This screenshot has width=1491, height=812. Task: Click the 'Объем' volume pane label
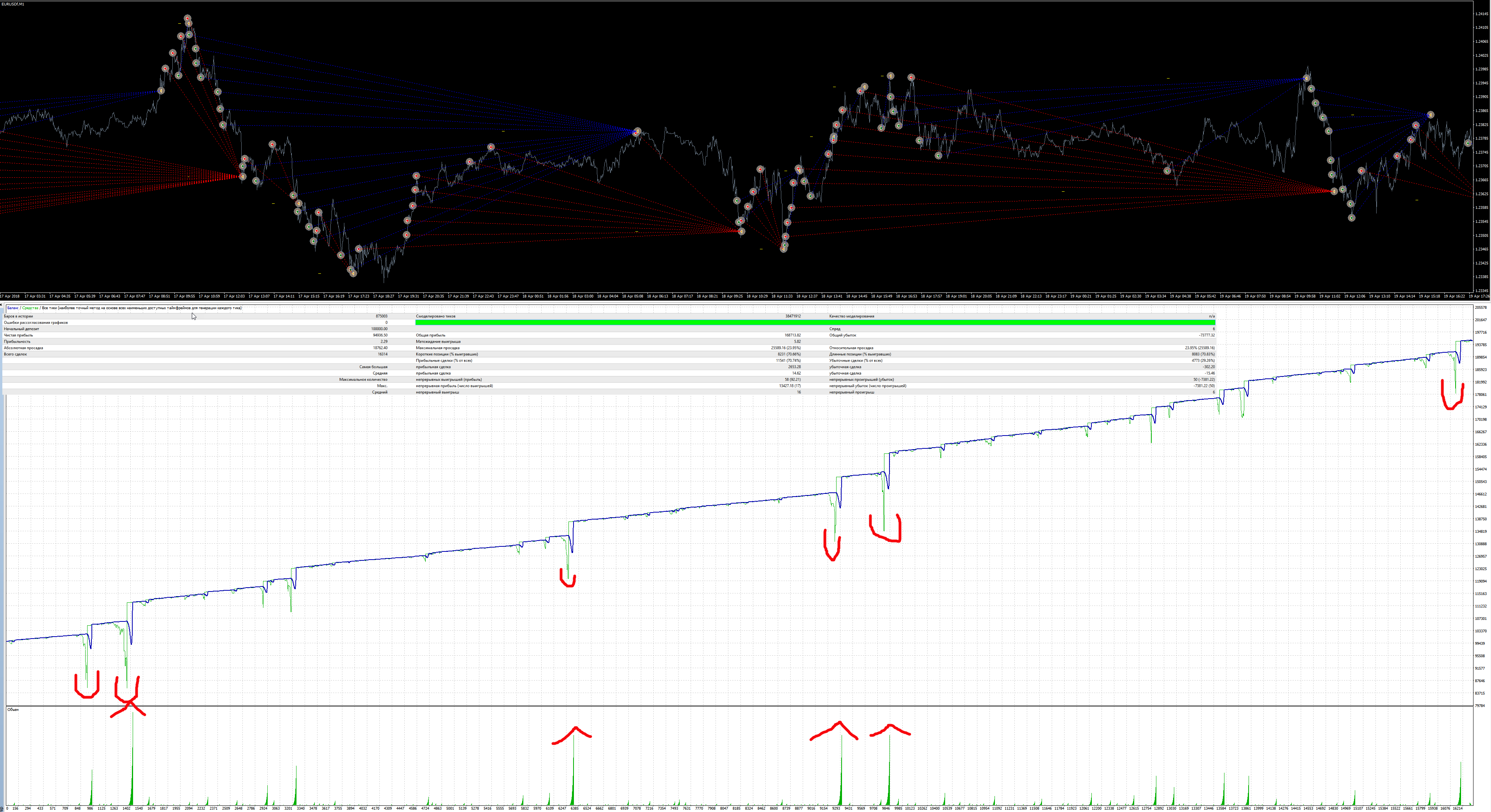(13, 710)
